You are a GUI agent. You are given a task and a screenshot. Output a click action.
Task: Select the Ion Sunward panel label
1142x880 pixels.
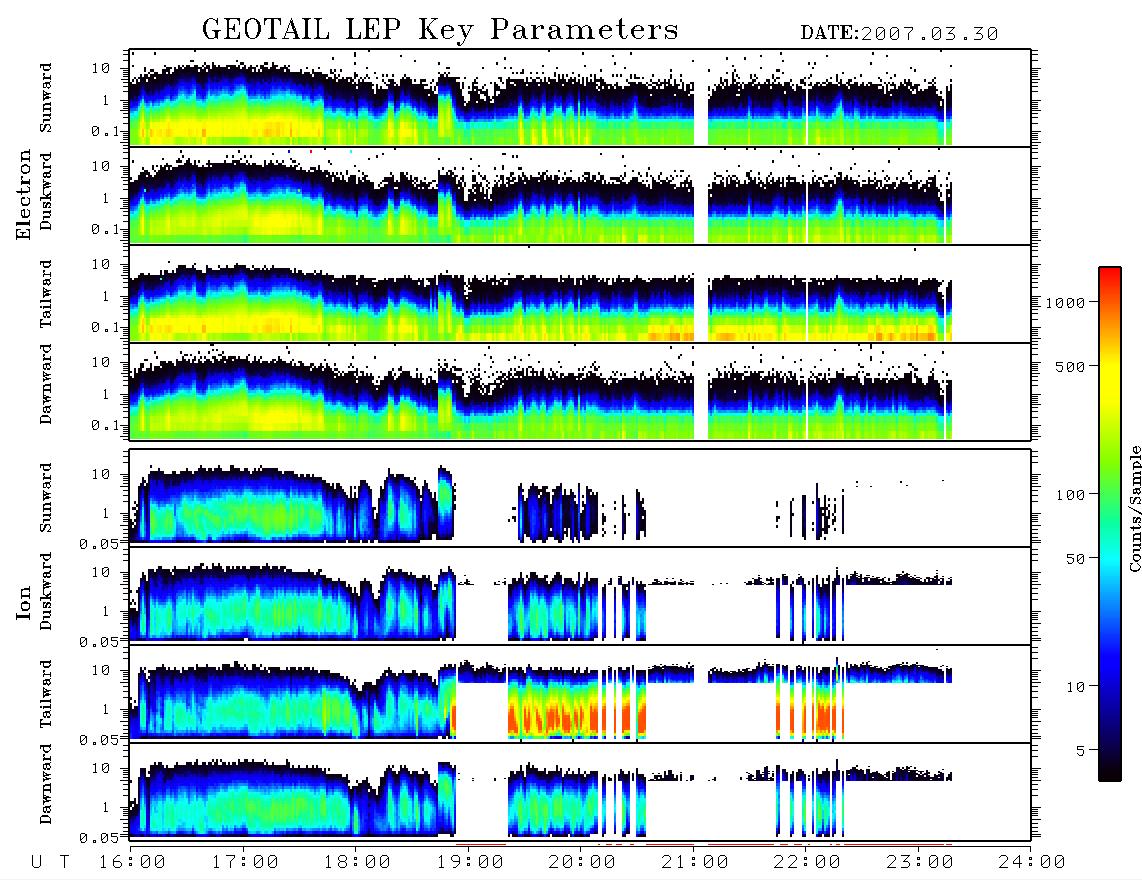(46, 497)
